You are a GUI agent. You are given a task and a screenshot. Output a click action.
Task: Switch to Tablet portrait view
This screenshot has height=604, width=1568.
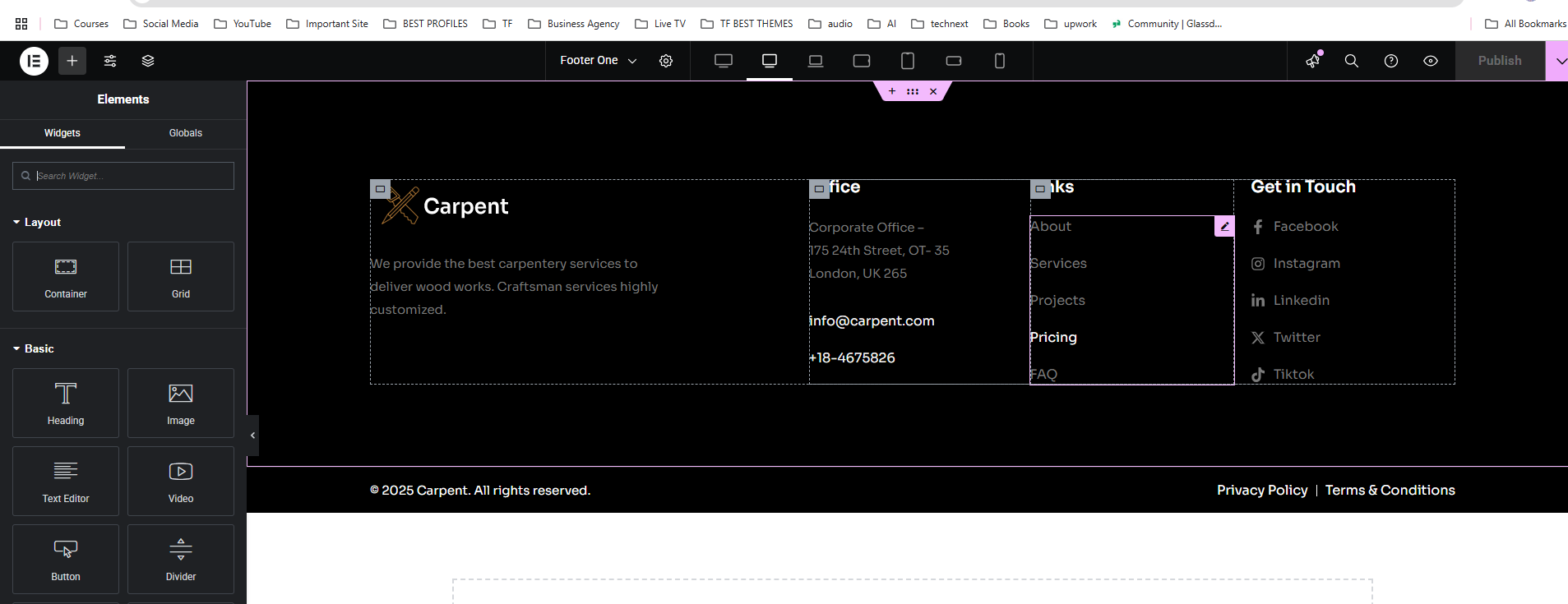(x=908, y=61)
